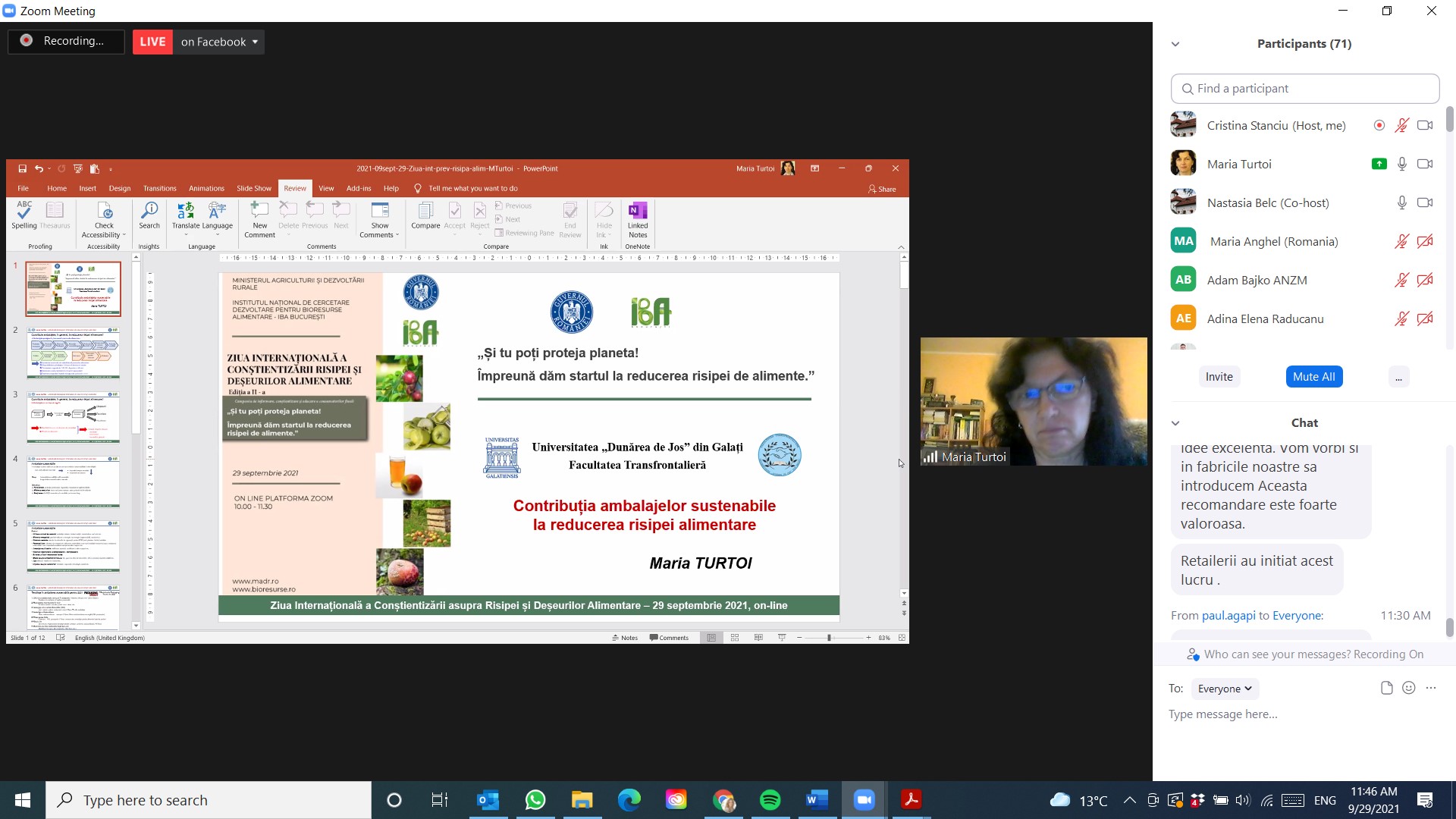Click Nastasia Belc's video camera icon
This screenshot has width=1456, height=819.
1425,202
